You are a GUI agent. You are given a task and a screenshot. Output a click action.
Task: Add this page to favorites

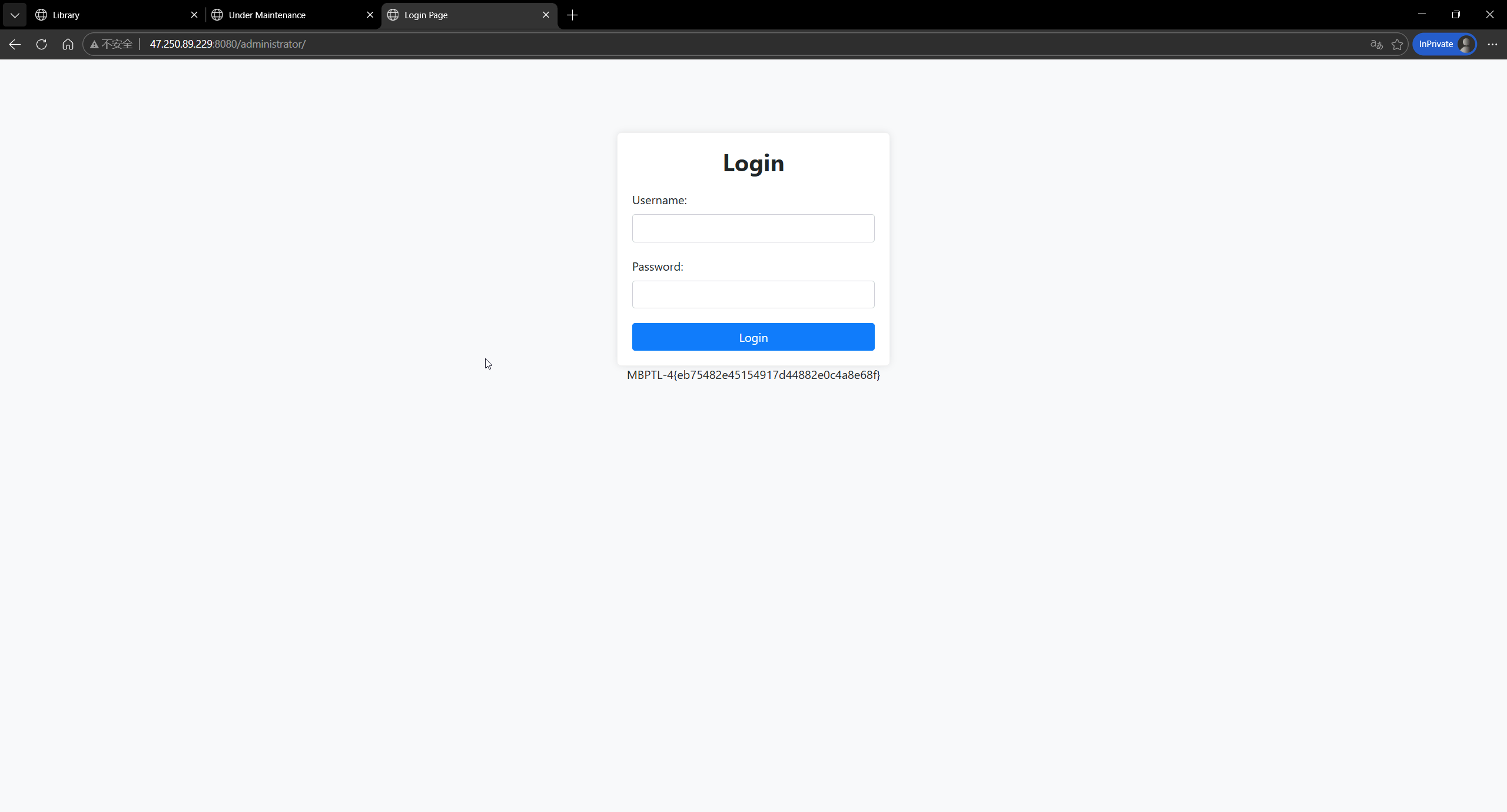(x=1397, y=44)
